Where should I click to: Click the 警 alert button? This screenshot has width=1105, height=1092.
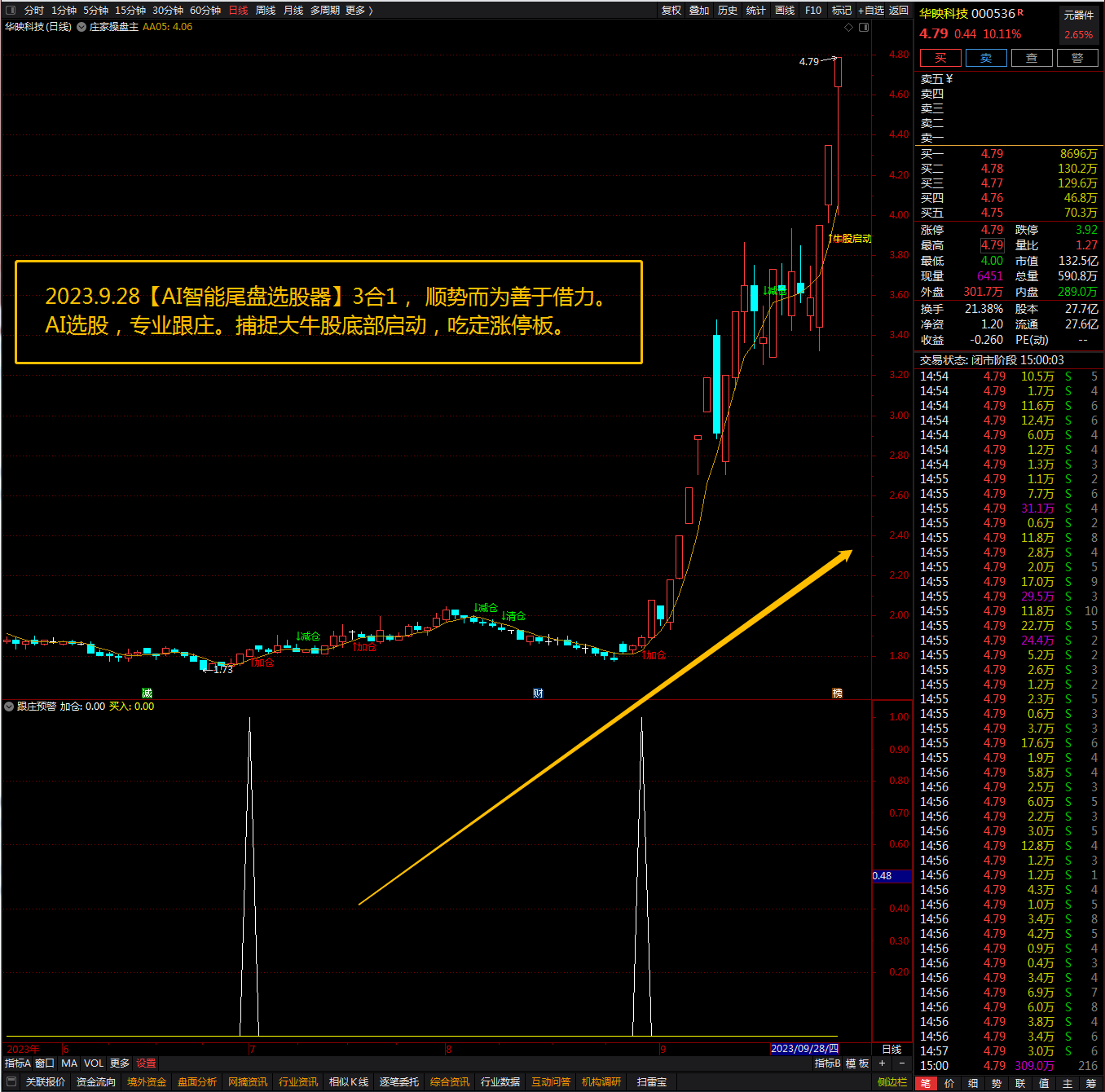pyautogui.click(x=1077, y=58)
